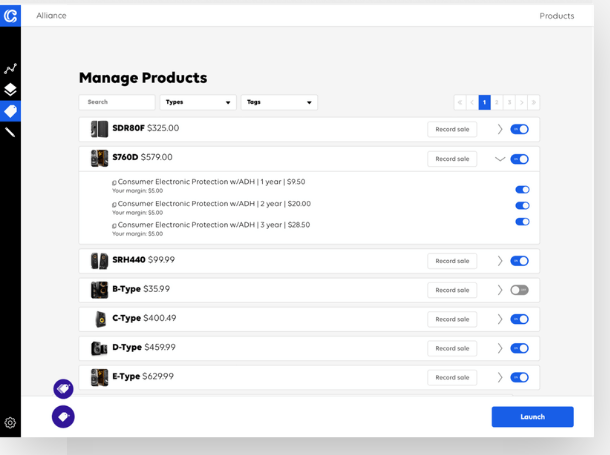Open the Types dropdown filter
Image resolution: width=610 pixels, height=455 pixels.
tap(198, 102)
